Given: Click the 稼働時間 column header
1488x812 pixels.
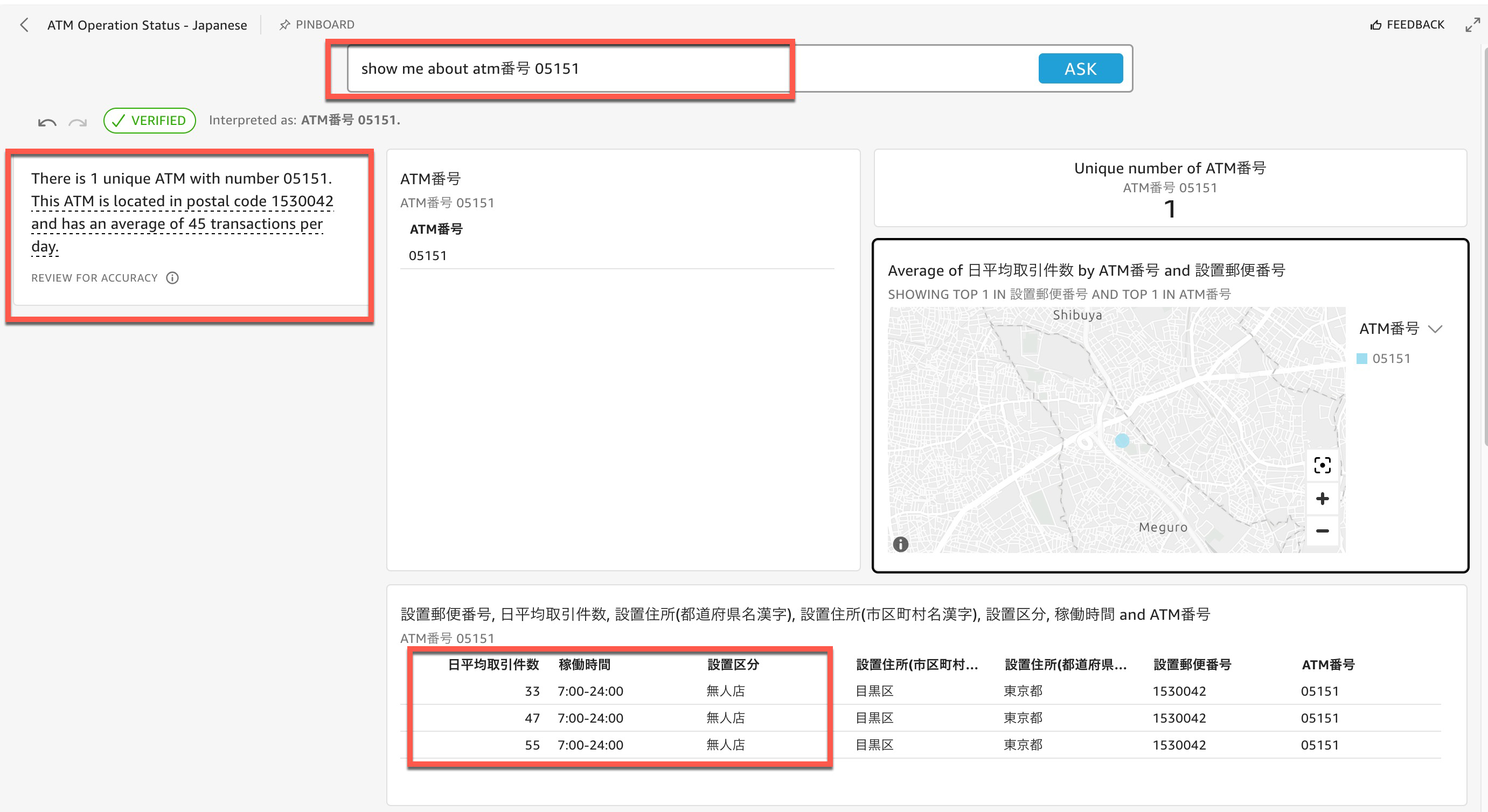Looking at the screenshot, I should point(584,665).
